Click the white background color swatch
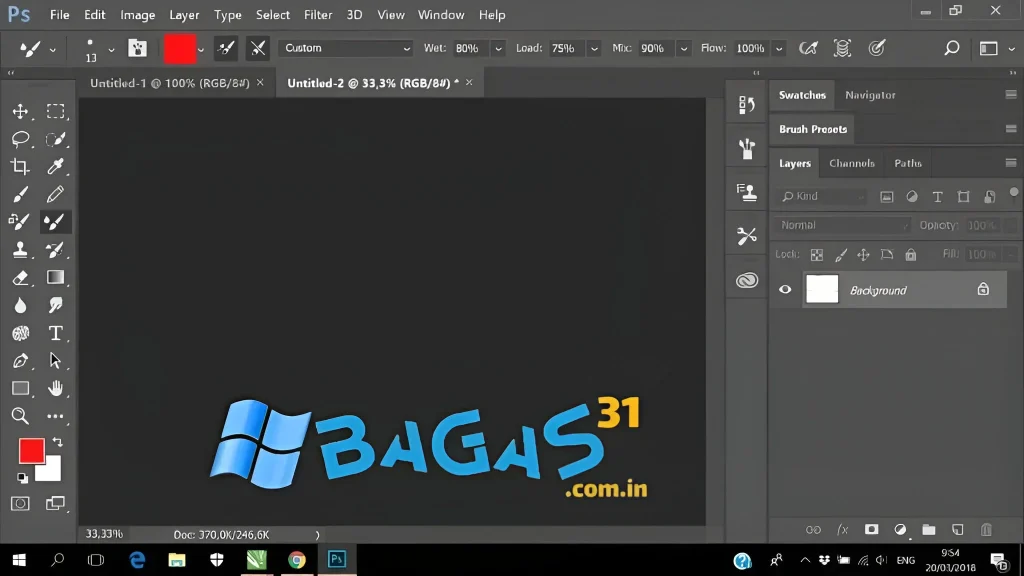This screenshot has height=576, width=1024. [x=51, y=472]
